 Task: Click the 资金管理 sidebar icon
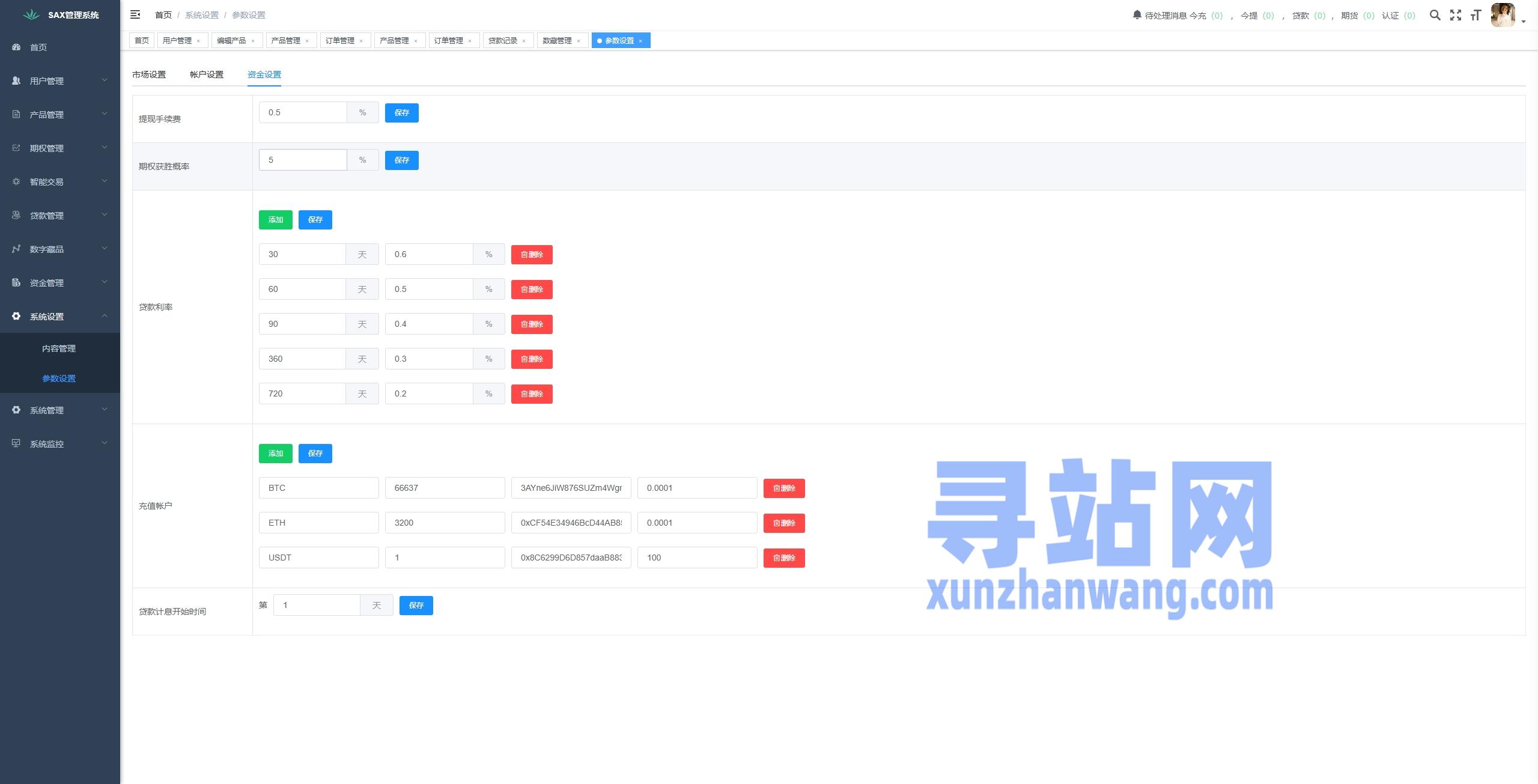[x=16, y=282]
